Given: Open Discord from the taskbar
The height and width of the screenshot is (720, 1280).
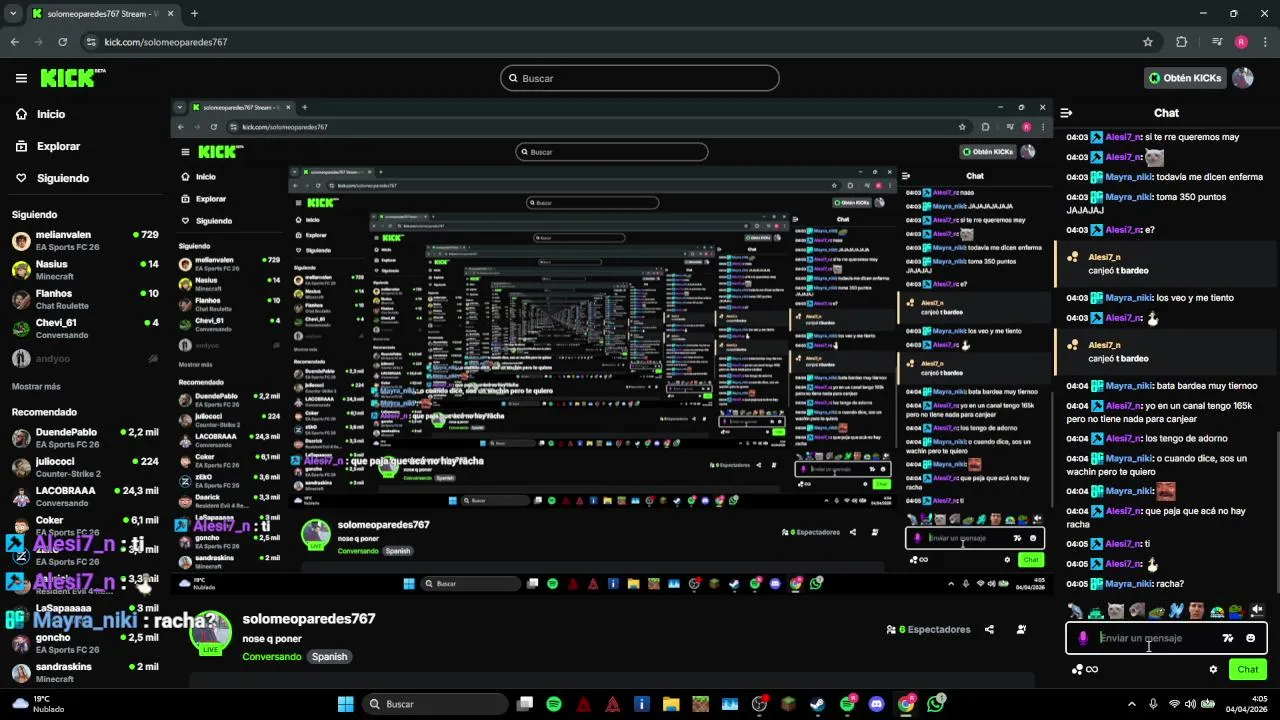Looking at the screenshot, I should tap(877, 704).
